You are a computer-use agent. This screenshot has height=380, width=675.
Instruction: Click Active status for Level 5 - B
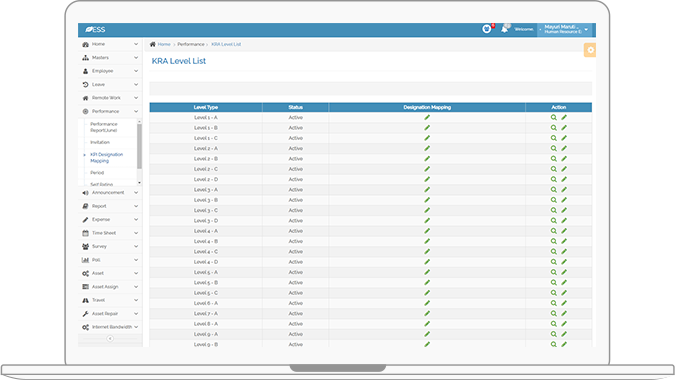pos(295,283)
